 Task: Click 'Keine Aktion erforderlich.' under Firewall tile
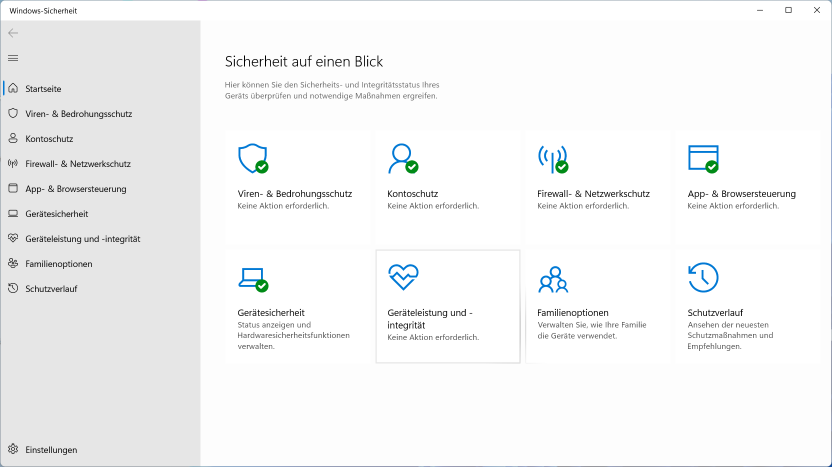[x=583, y=206]
